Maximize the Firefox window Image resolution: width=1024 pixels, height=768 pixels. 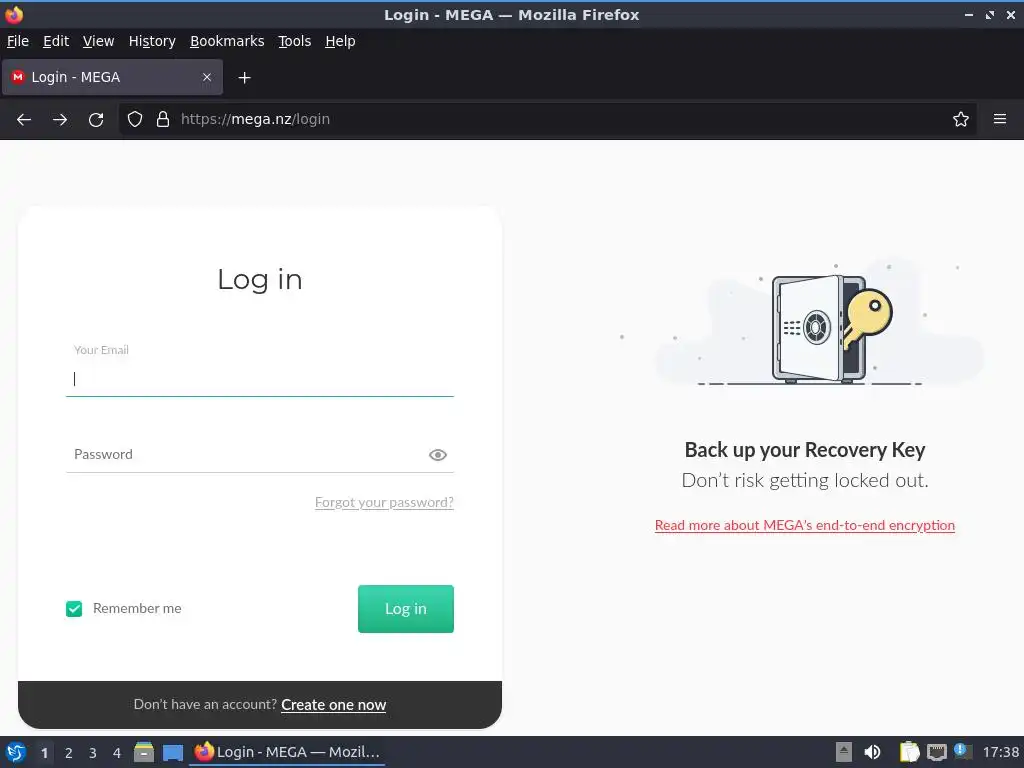990,15
